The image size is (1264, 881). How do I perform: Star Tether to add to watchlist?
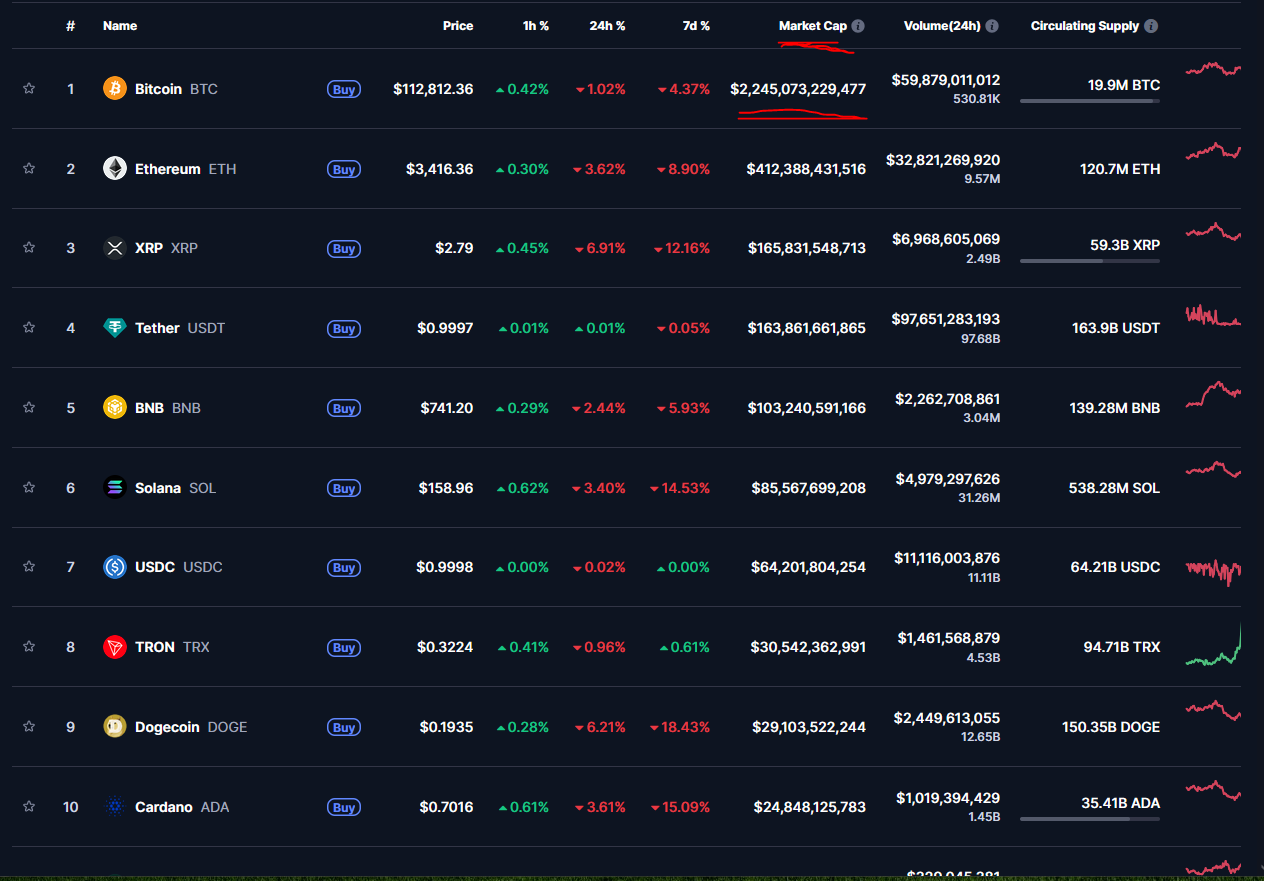(29, 328)
